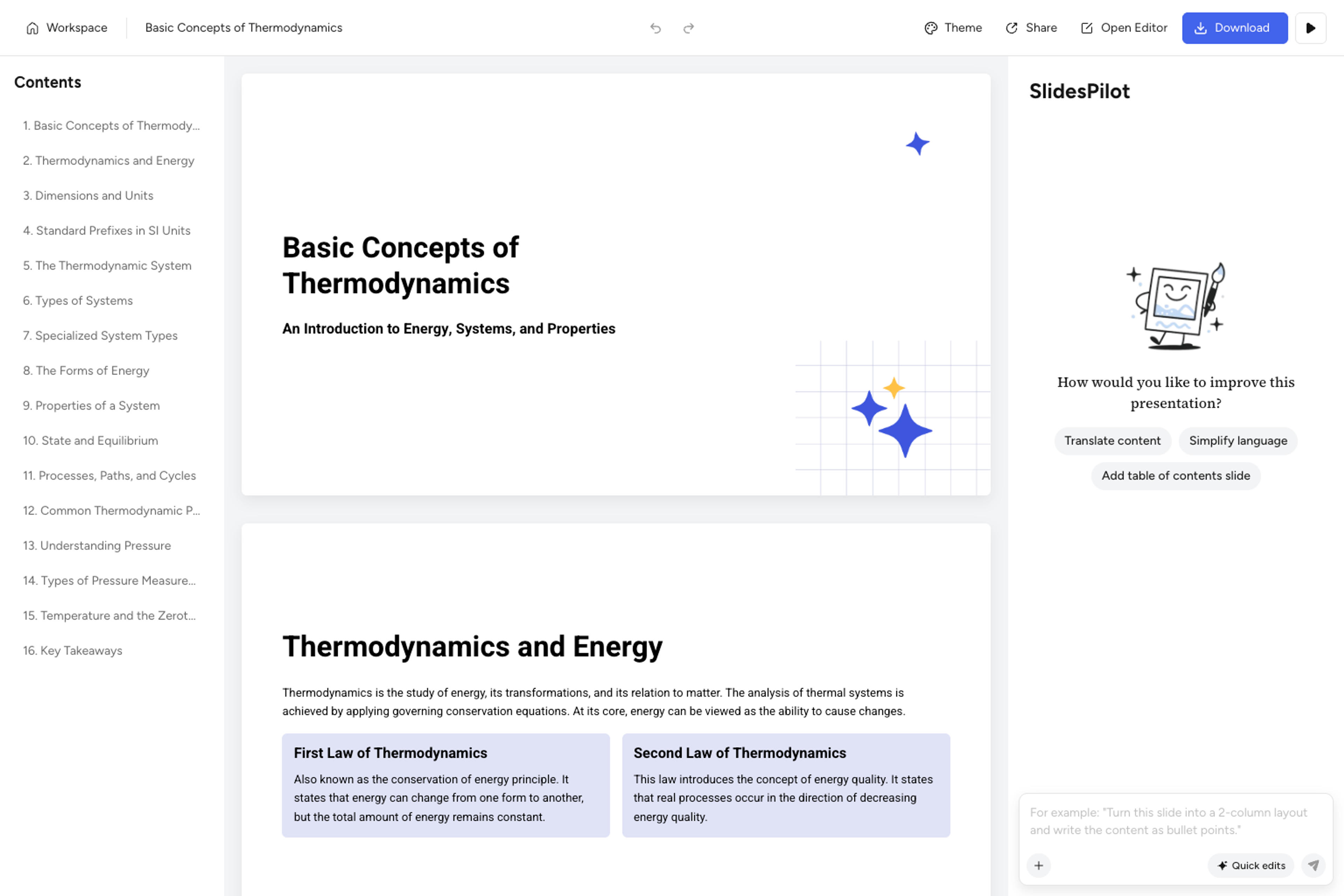Select Understanding Pressure in contents
Viewport: 1344px width, 896px height.
coord(97,545)
